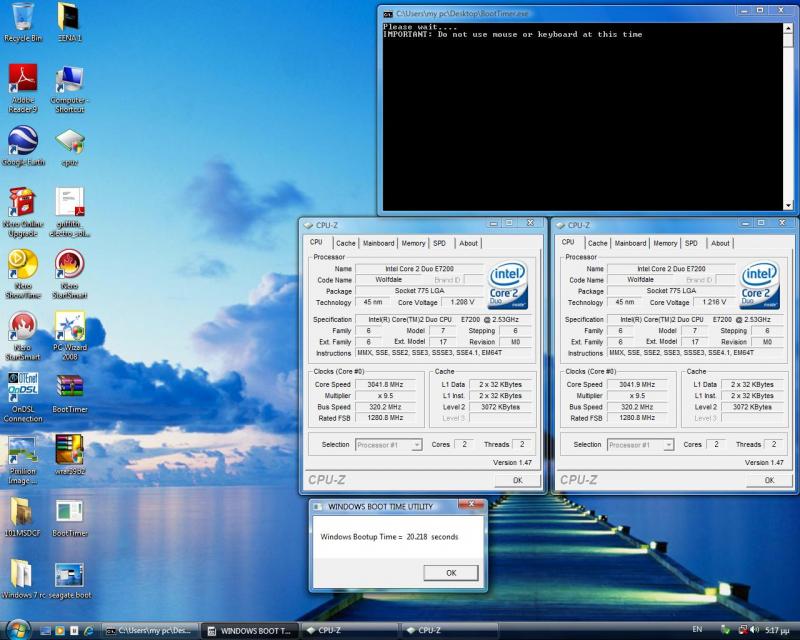Screen dimensions: 800x640
Task: Select the BootTimer WinRAR archive icon
Action: coord(69,393)
